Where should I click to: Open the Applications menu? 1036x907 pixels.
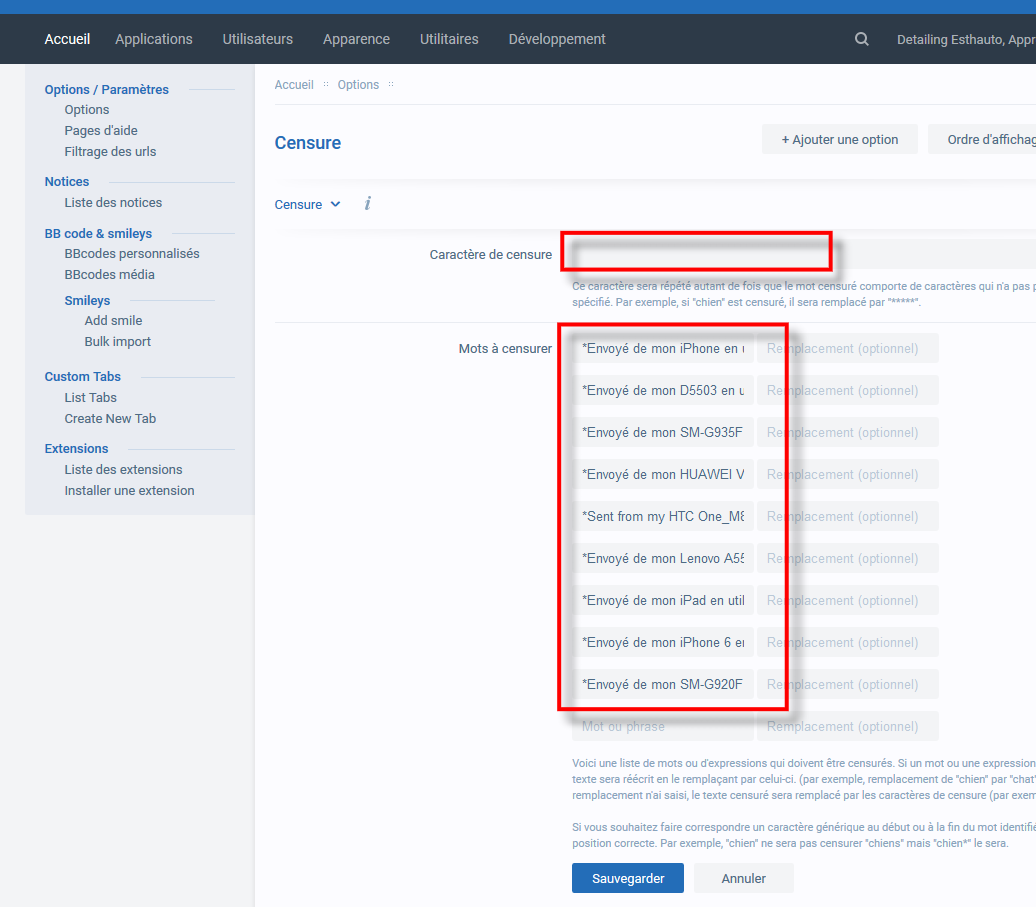pyautogui.click(x=154, y=39)
